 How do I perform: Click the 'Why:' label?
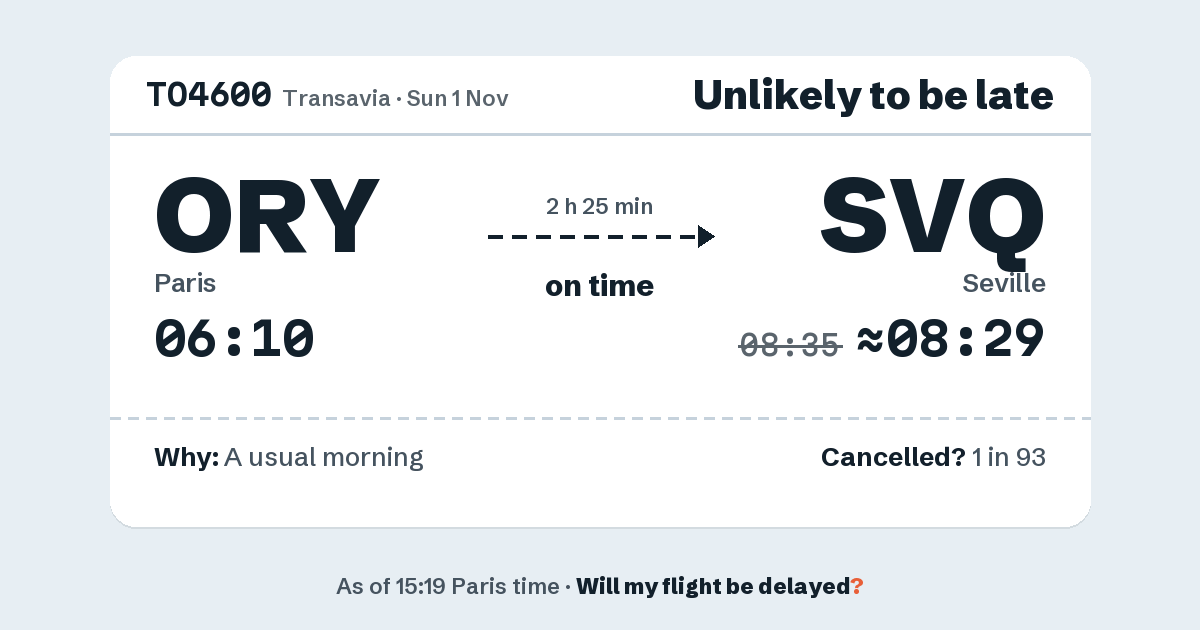tap(186, 458)
